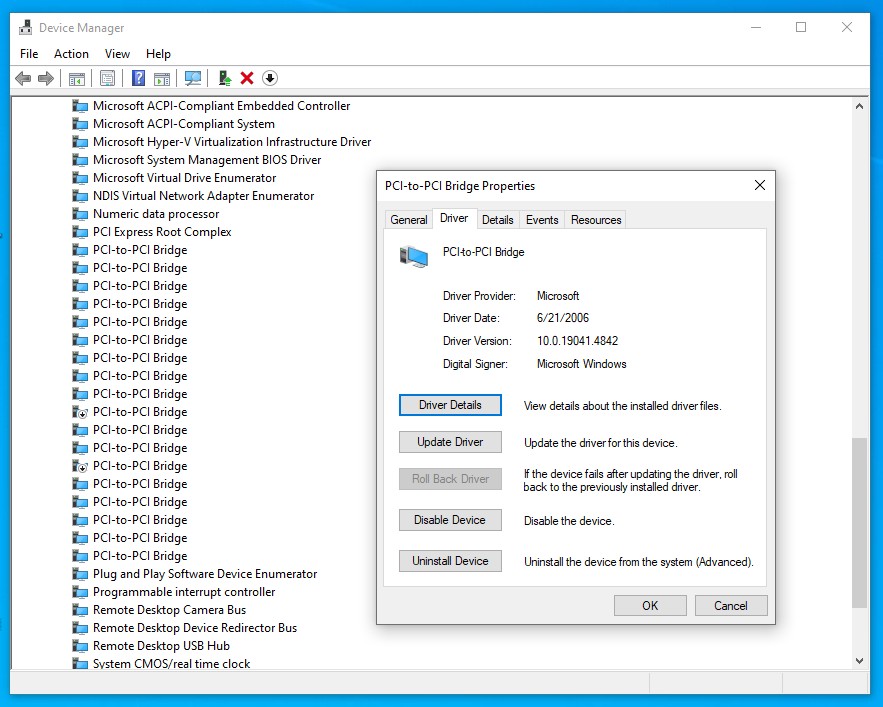
Task: Click icon beside Microsoft Hyper-V Virtualization Infrastructure Driver
Action: [81, 142]
